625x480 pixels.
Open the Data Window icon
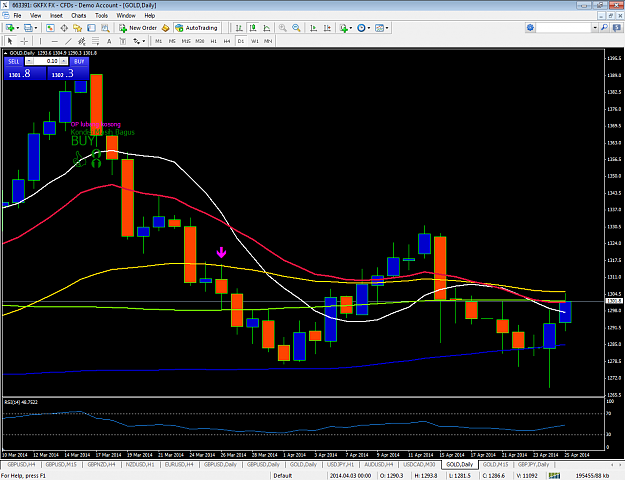click(x=64, y=28)
